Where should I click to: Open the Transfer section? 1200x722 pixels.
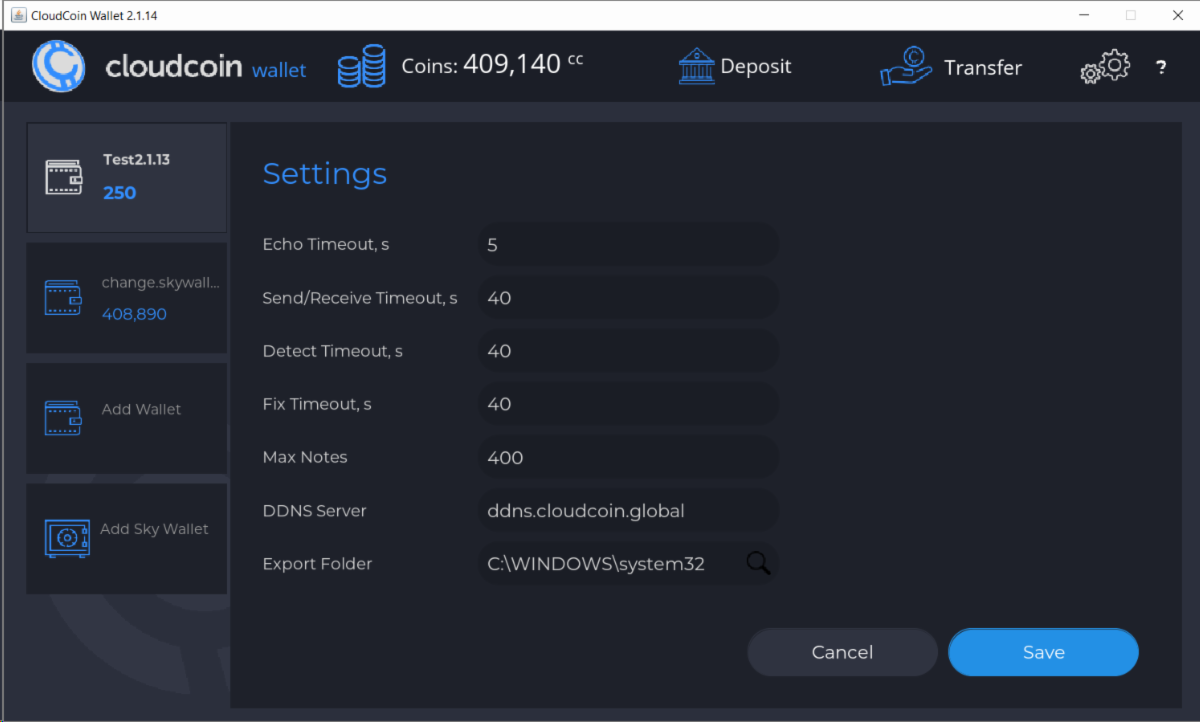(951, 68)
